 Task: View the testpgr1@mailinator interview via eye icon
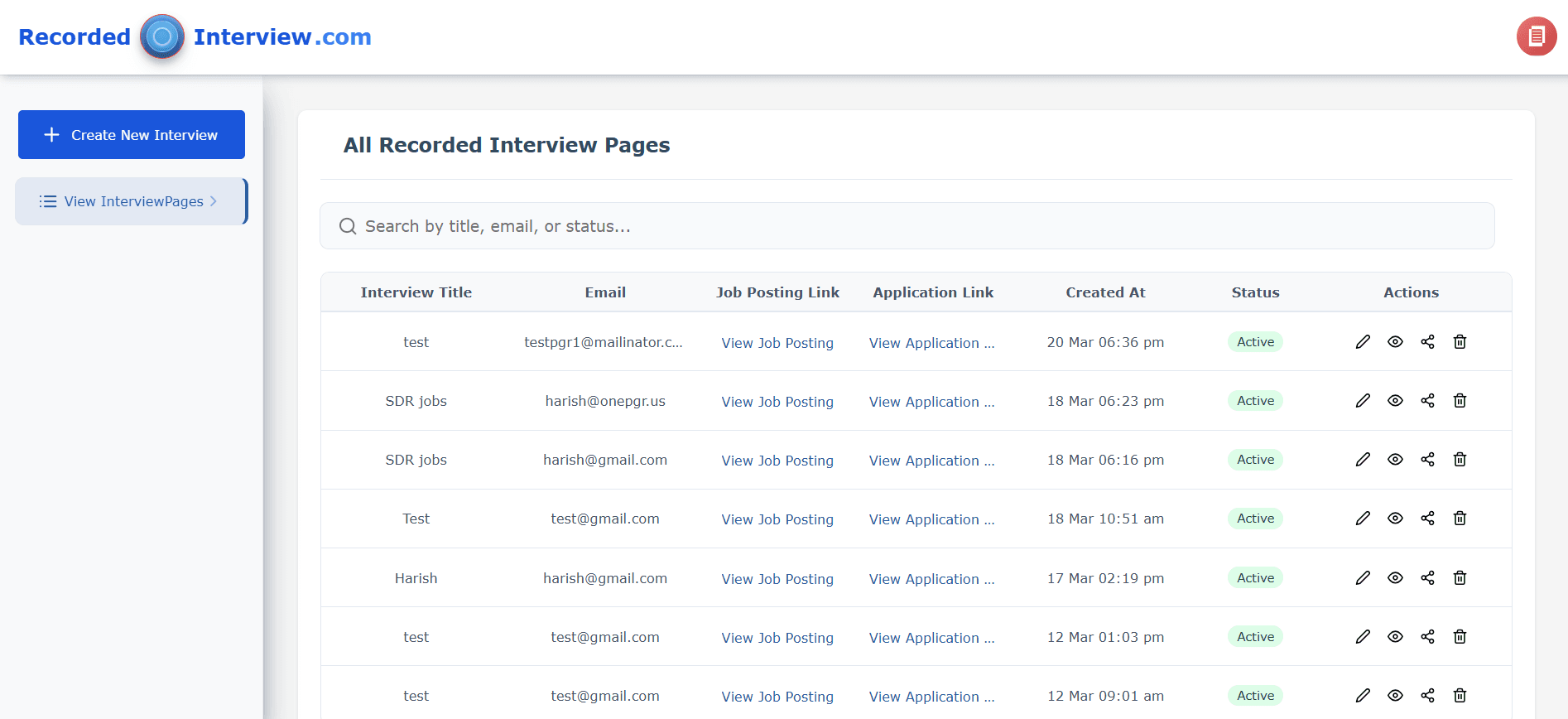tap(1395, 342)
